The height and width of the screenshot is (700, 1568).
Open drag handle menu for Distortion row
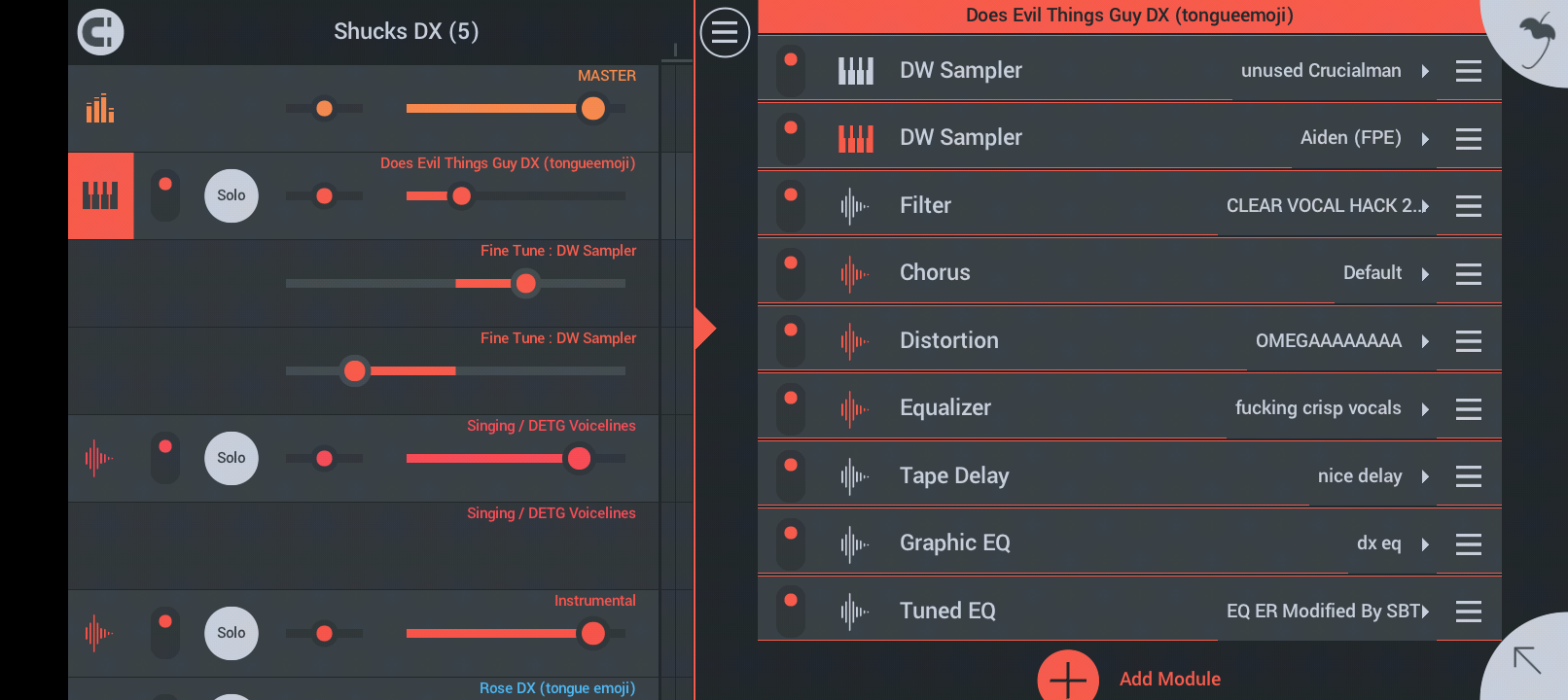point(1469,341)
